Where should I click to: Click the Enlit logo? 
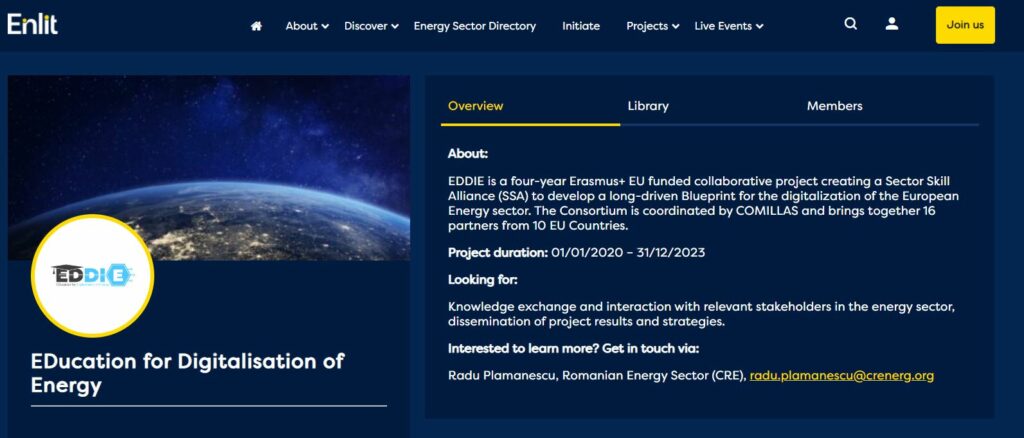(33, 25)
